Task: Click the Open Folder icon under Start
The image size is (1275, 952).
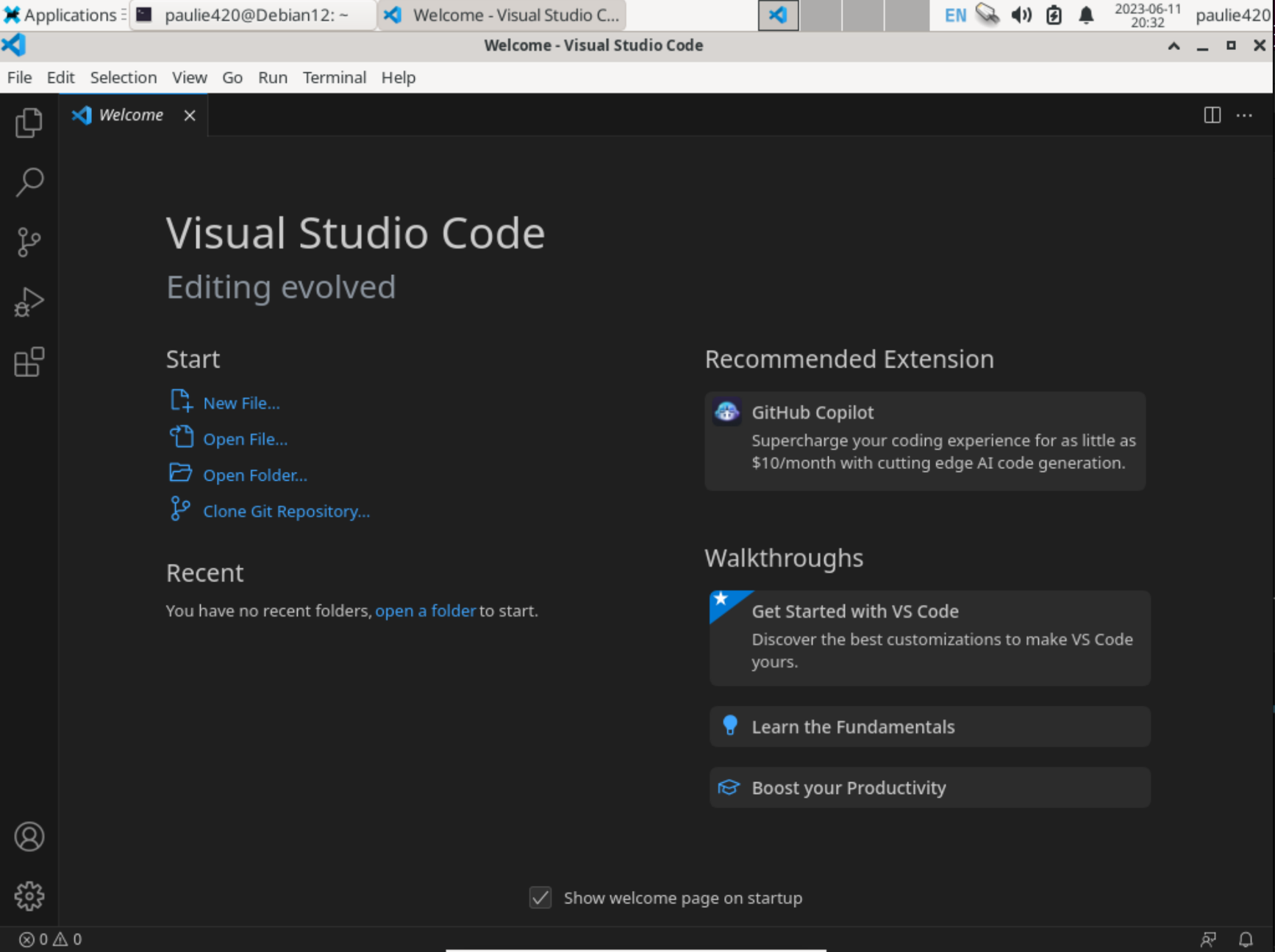Action: point(181,473)
